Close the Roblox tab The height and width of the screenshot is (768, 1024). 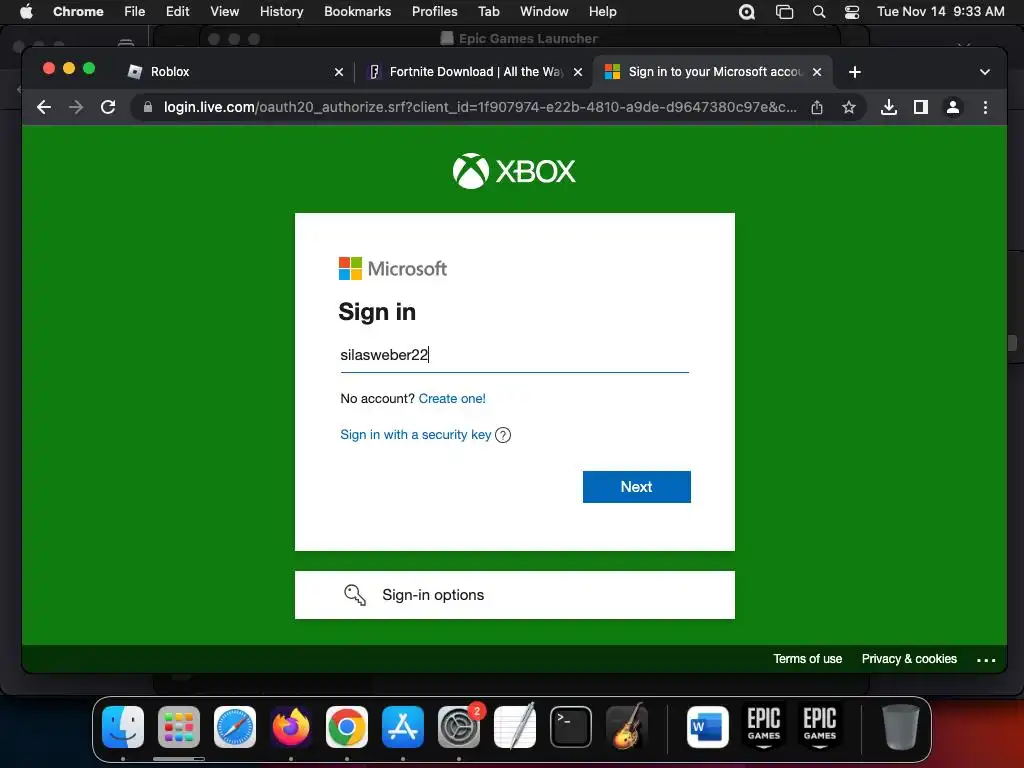pos(339,72)
